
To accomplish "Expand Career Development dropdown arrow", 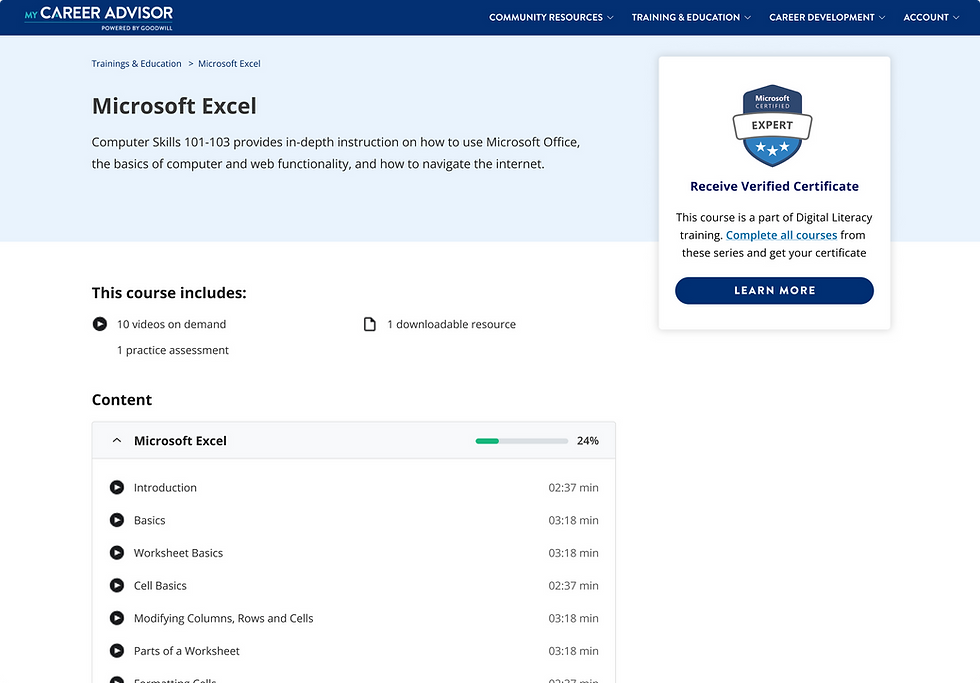I will 882,17.
